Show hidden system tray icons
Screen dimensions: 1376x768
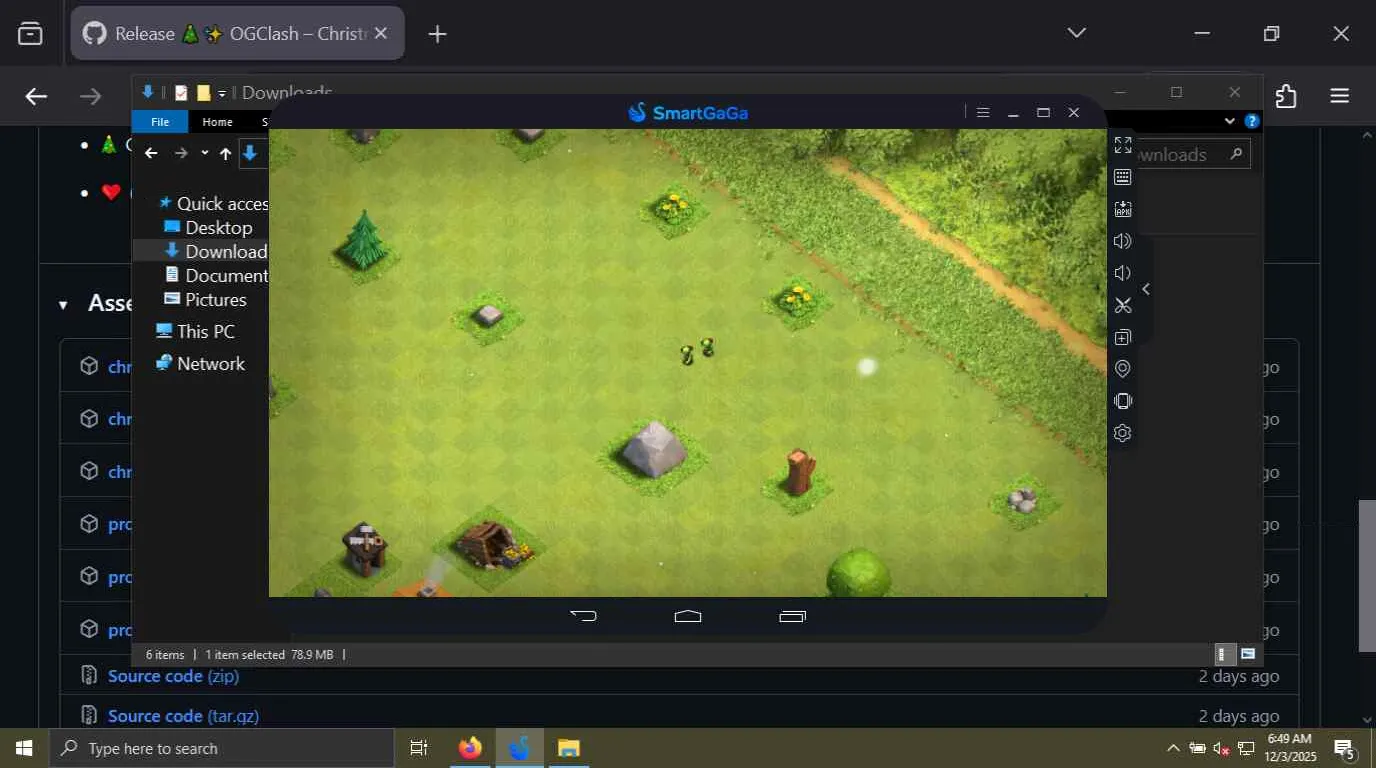tap(1173, 748)
